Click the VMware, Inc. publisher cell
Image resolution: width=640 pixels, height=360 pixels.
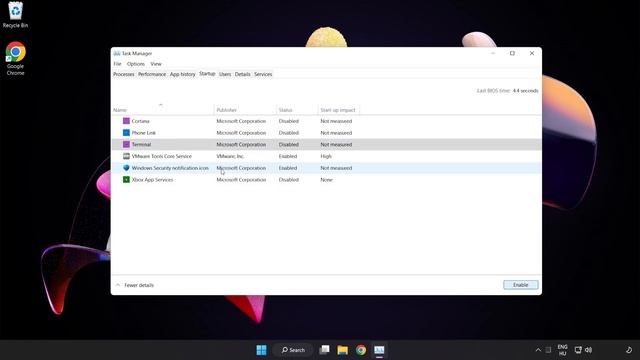[x=230, y=156]
